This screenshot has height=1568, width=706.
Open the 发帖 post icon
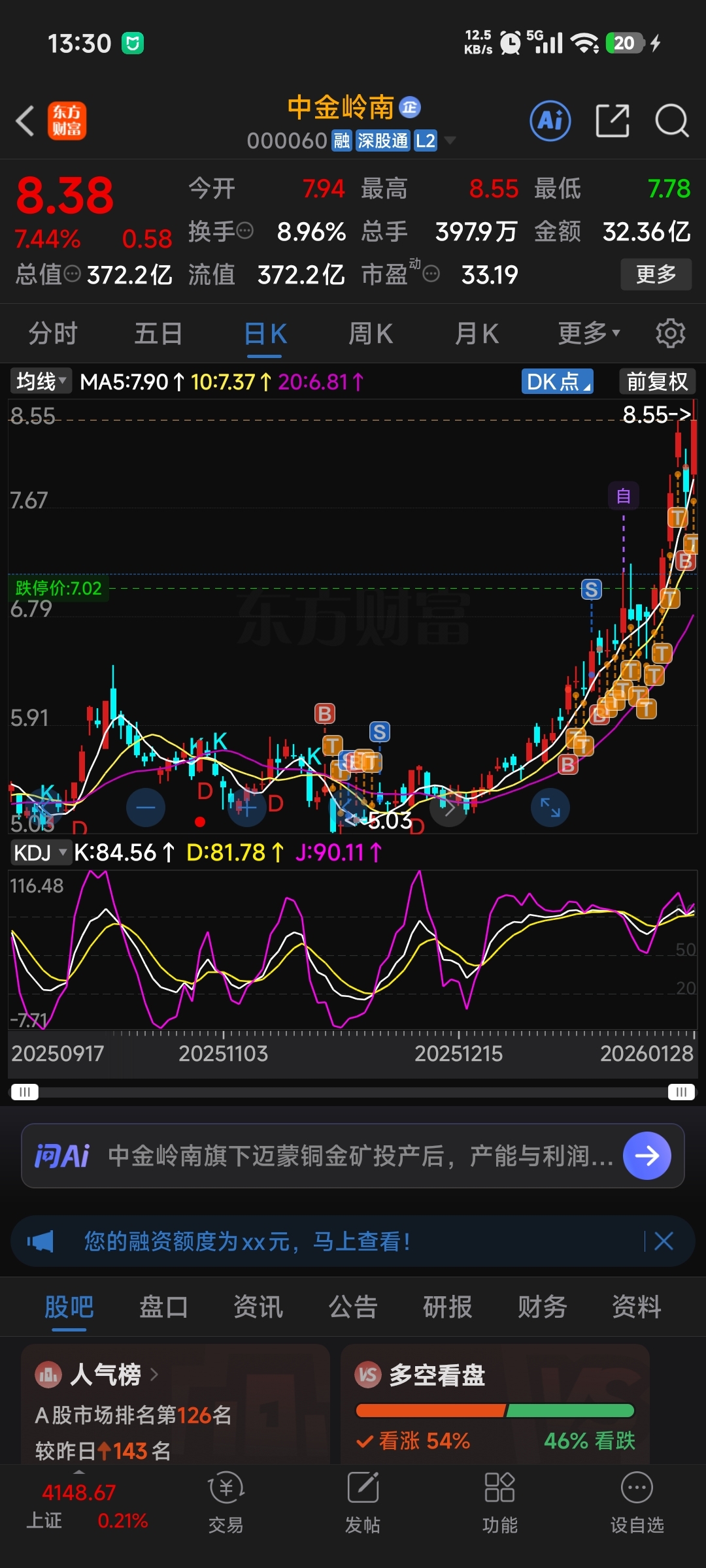[x=363, y=1503]
